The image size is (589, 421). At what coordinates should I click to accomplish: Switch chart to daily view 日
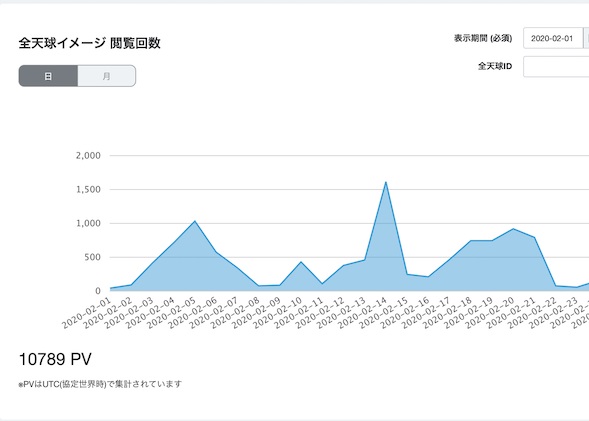(x=48, y=76)
